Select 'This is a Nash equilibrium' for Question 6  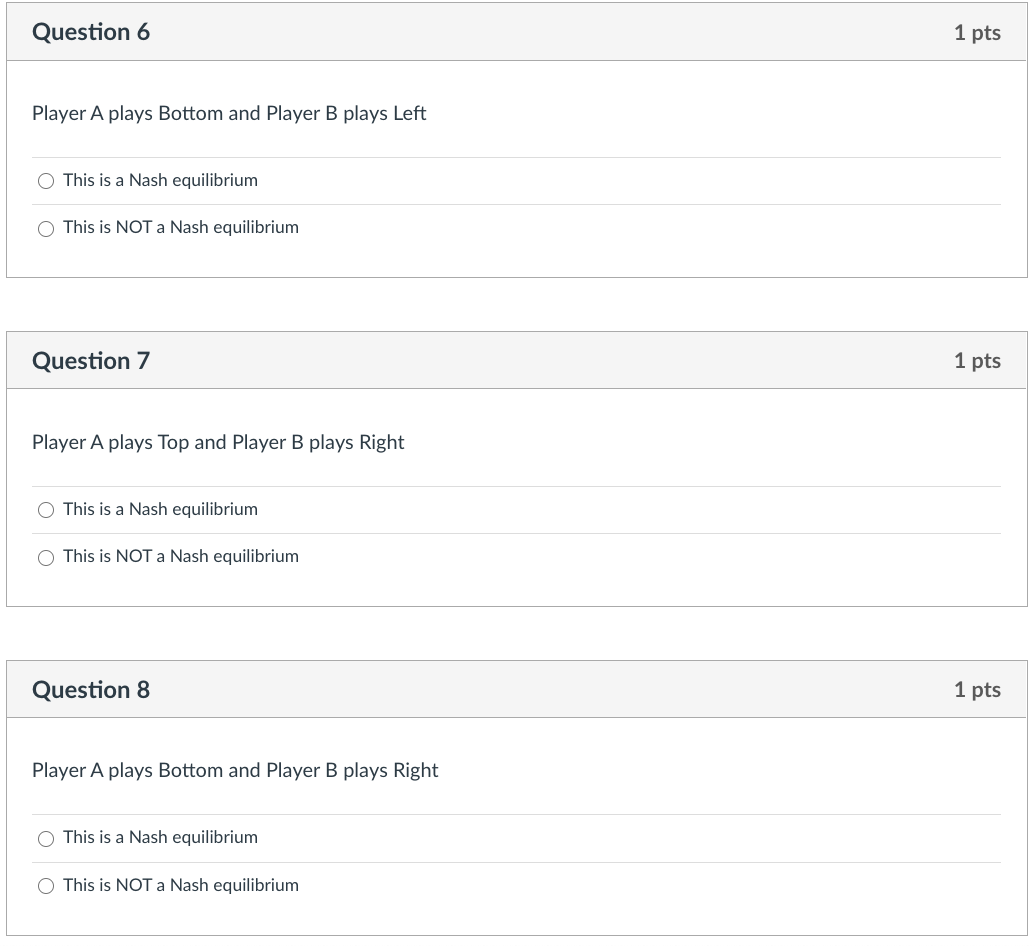(x=46, y=181)
